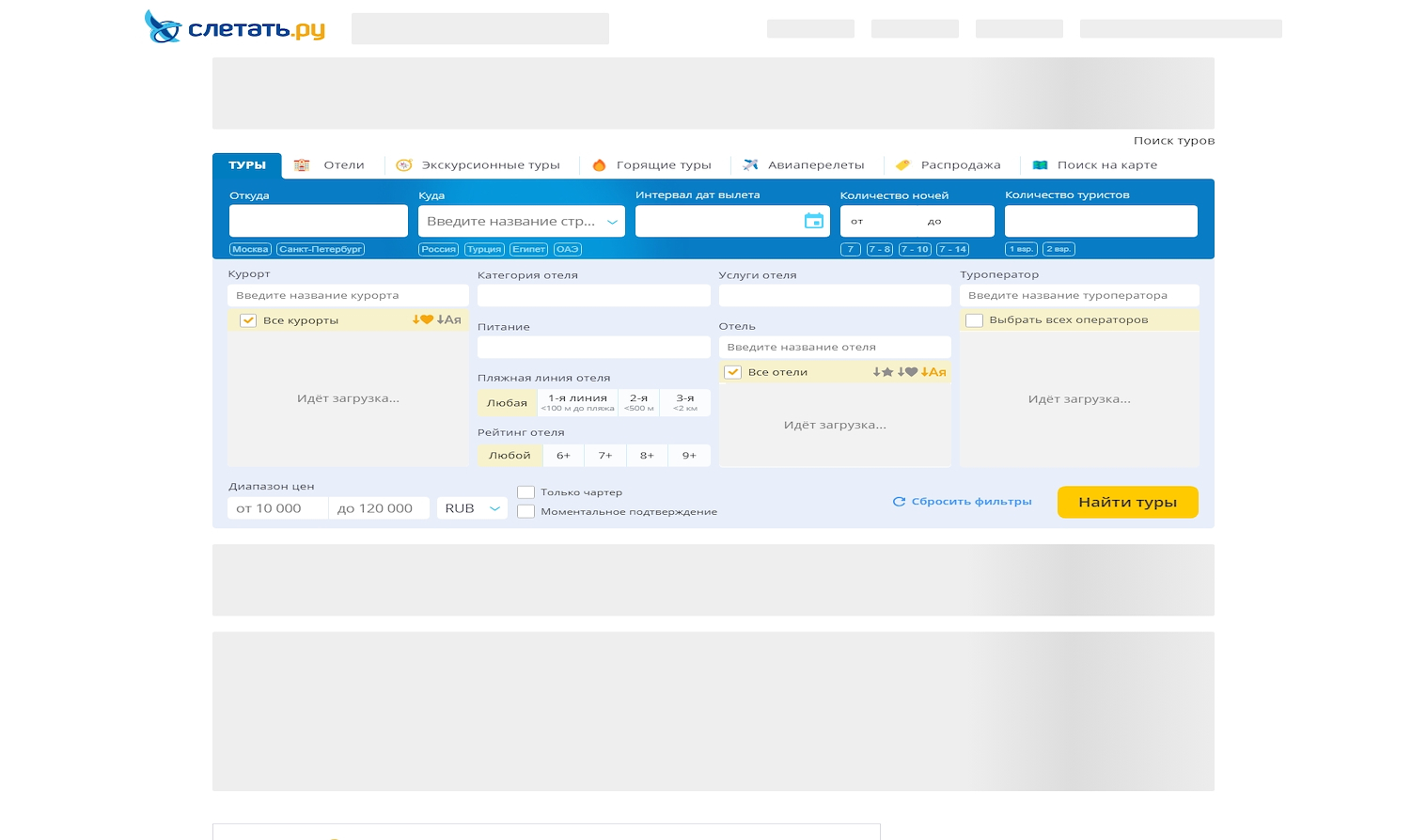Open the Категория отеля selector
This screenshot has width=1427, height=840.
click(x=594, y=295)
